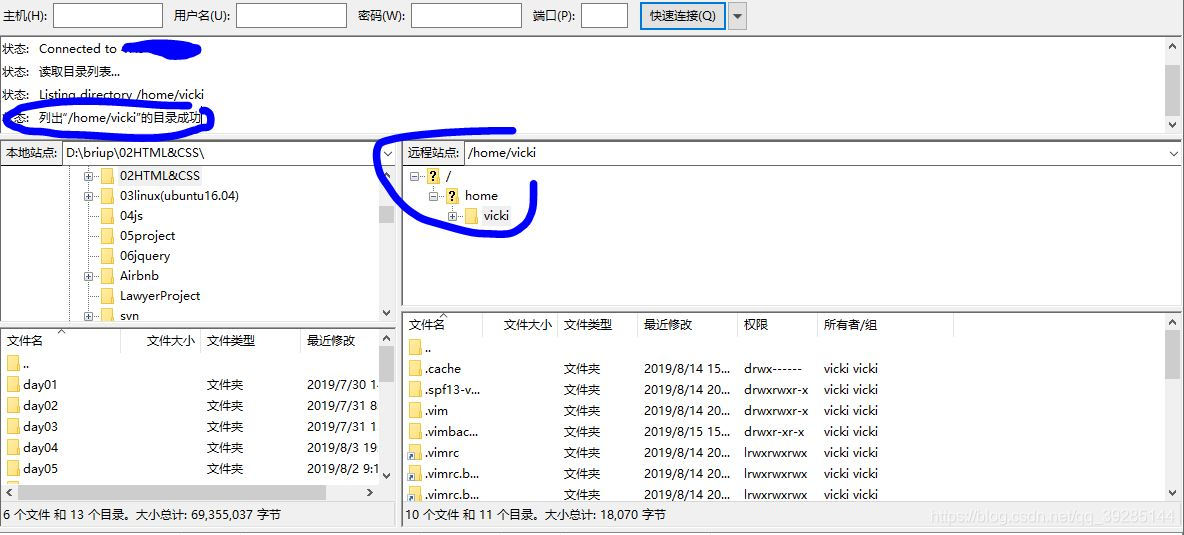Viewport: 1184px width, 535px height.
Task: Select the LawyerProject tree item label
Action: click(160, 296)
